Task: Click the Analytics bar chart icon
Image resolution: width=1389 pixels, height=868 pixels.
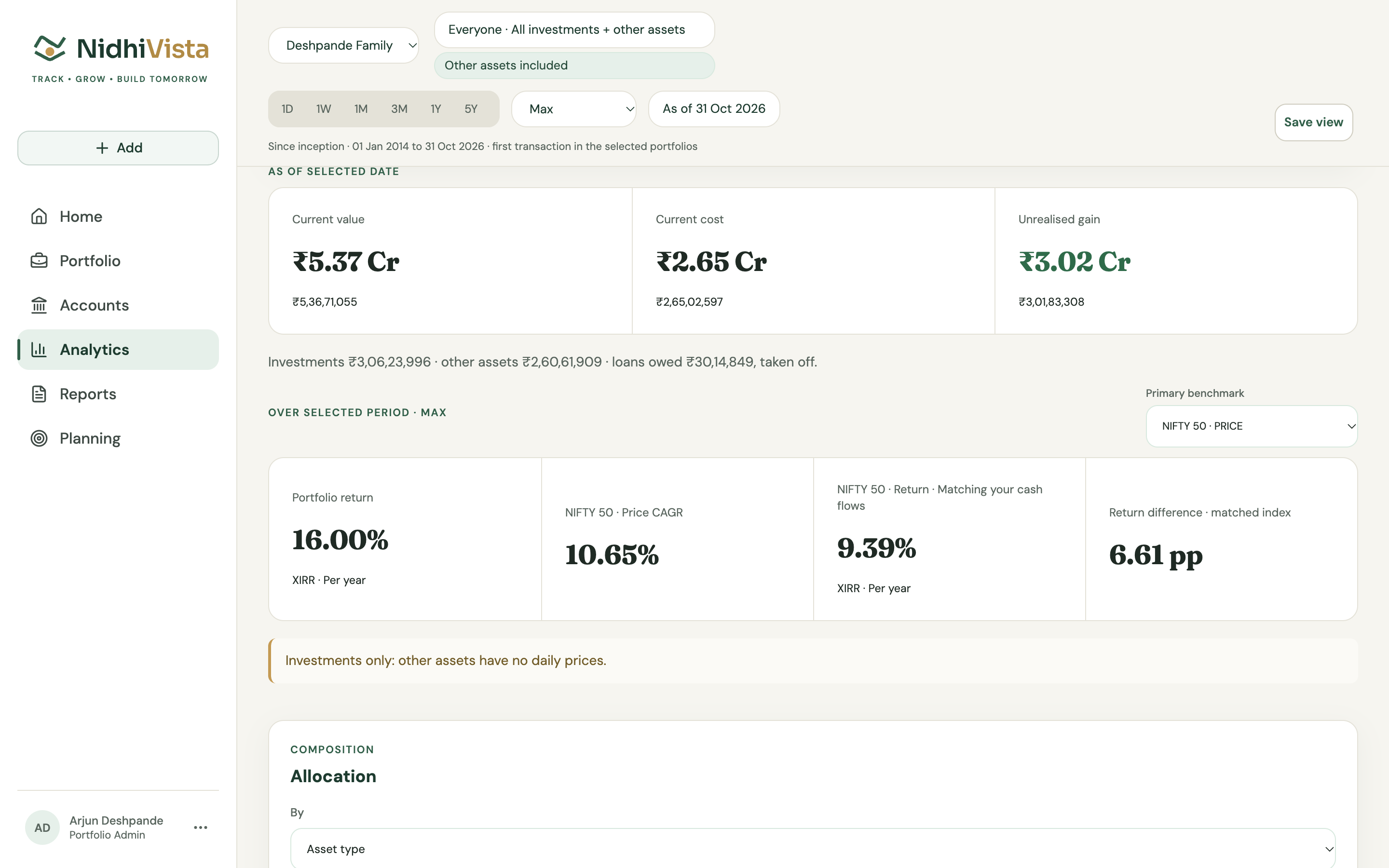Action: point(39,349)
